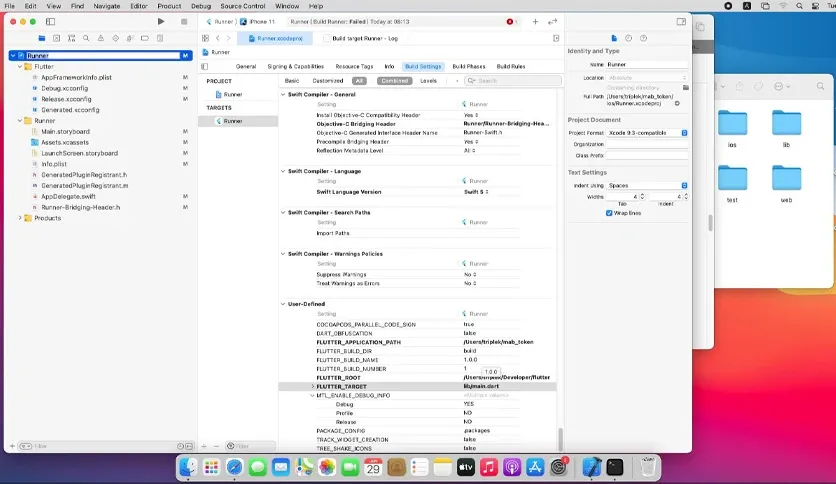Switch to Combined view
The image size is (836, 484).
click(x=395, y=81)
